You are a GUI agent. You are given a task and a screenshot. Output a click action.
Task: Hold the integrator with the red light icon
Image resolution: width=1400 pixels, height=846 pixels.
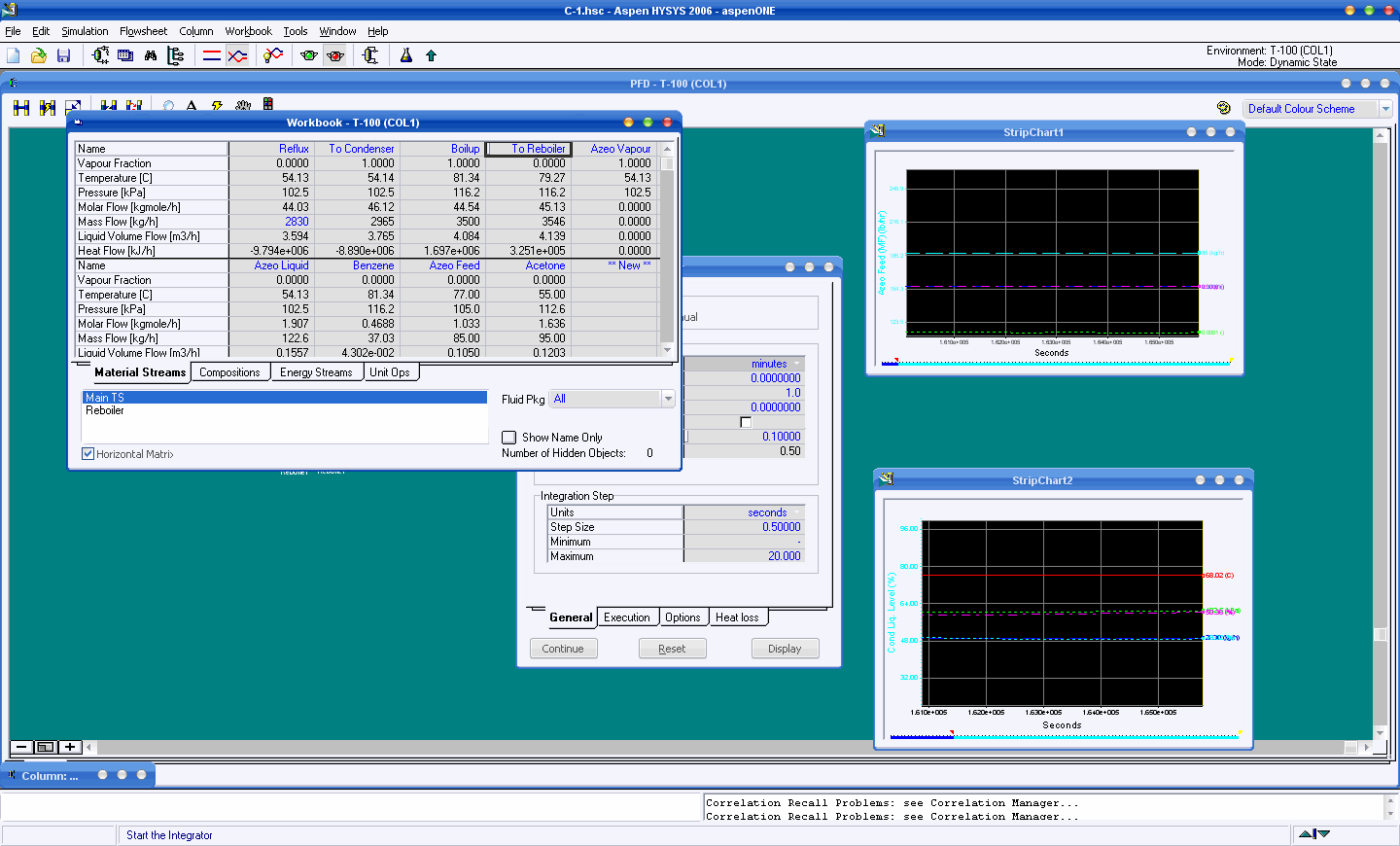335,55
